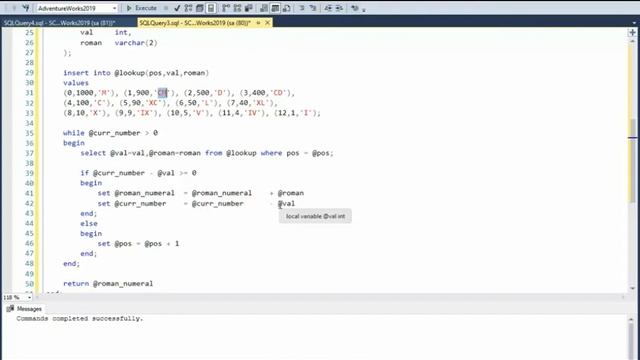Select Results to Text icon

pyautogui.click(x=264, y=8)
